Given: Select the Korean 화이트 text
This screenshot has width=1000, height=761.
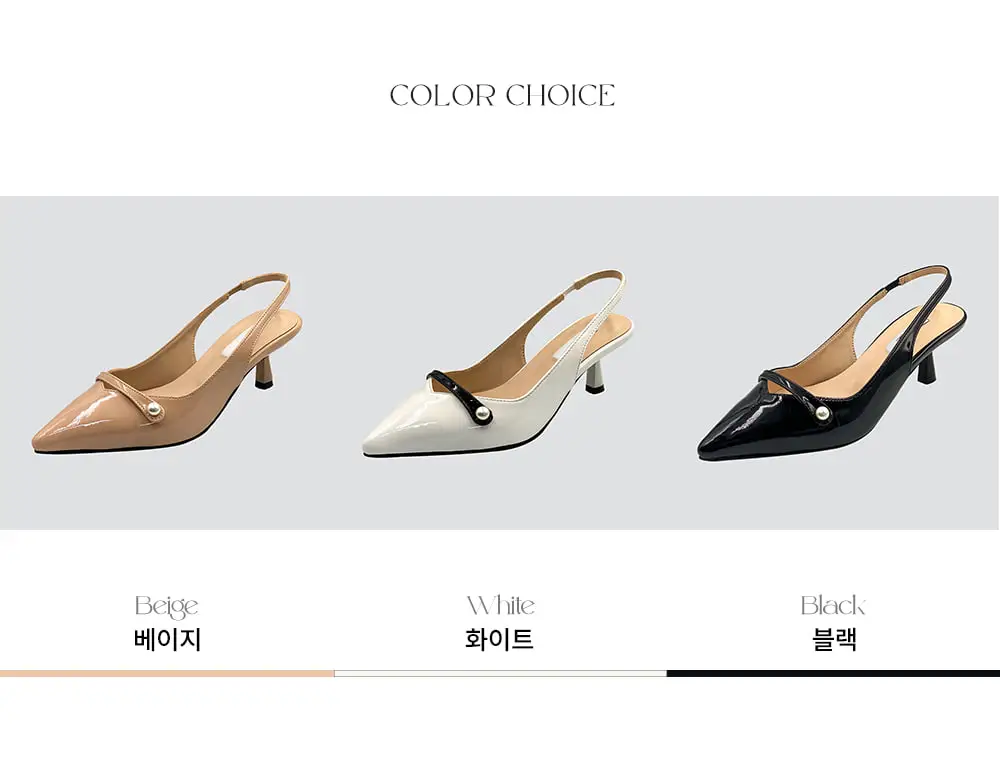Looking at the screenshot, I should (x=499, y=639).
